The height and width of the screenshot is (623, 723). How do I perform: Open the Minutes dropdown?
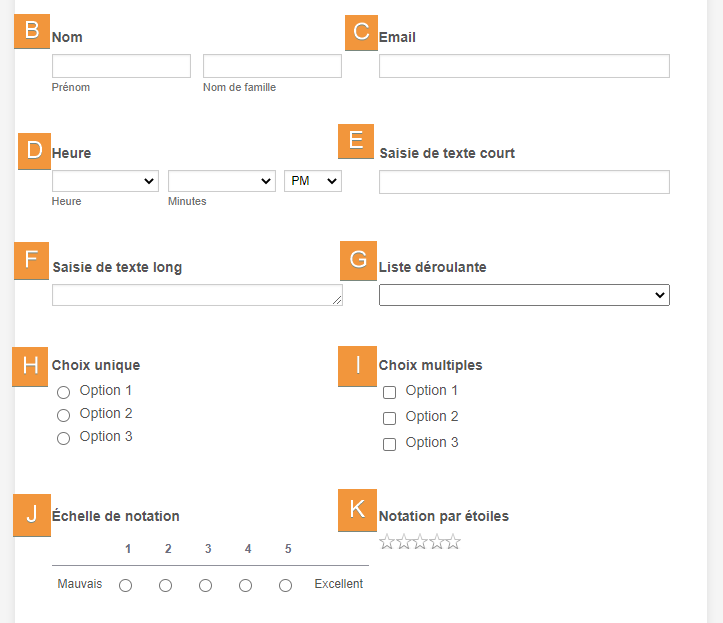(x=221, y=181)
